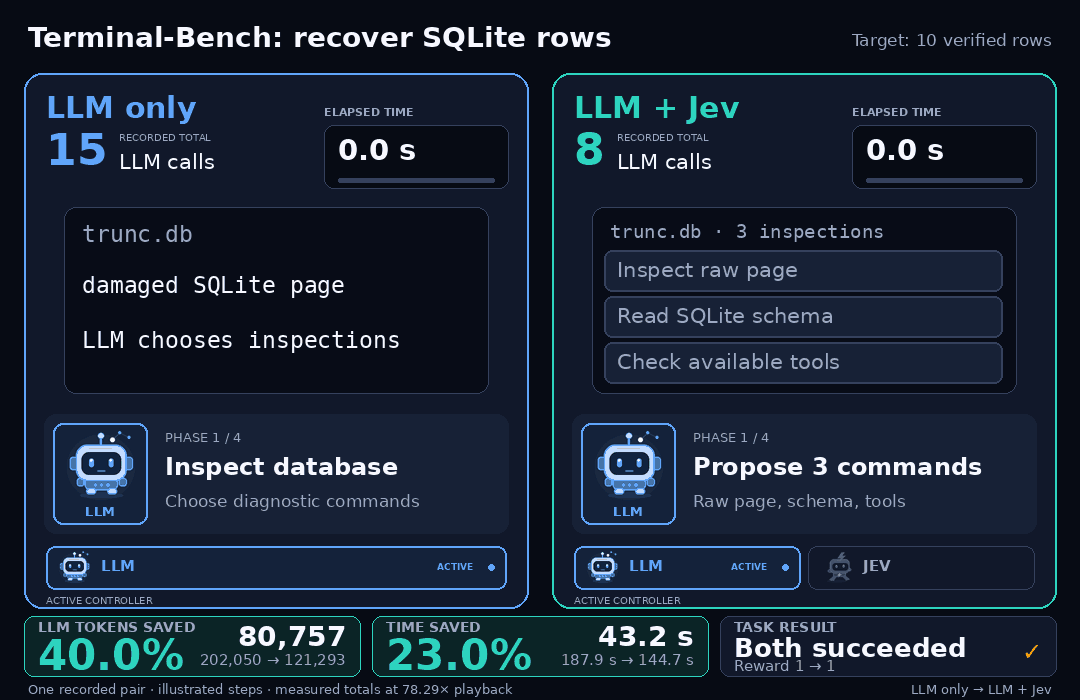The image size is (1080, 700).
Task: Select the JEV controller button
Action: click(921, 568)
